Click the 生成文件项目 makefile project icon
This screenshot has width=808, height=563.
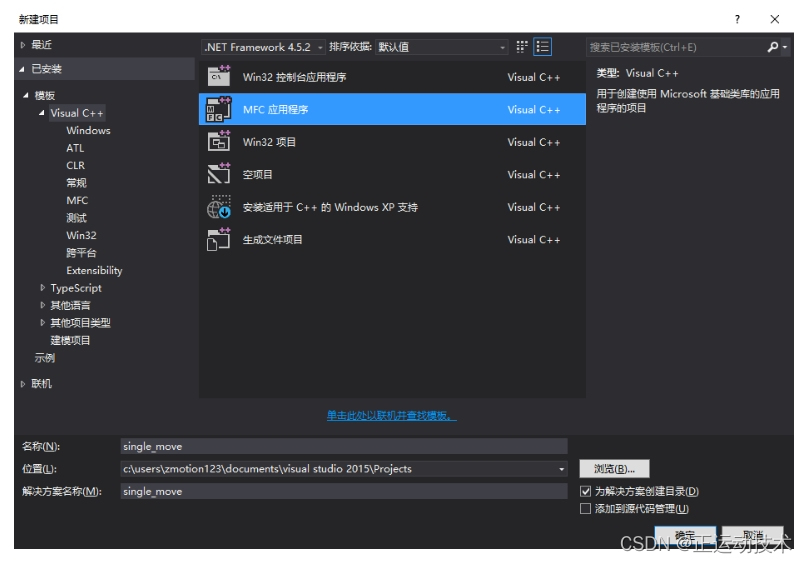coord(218,239)
